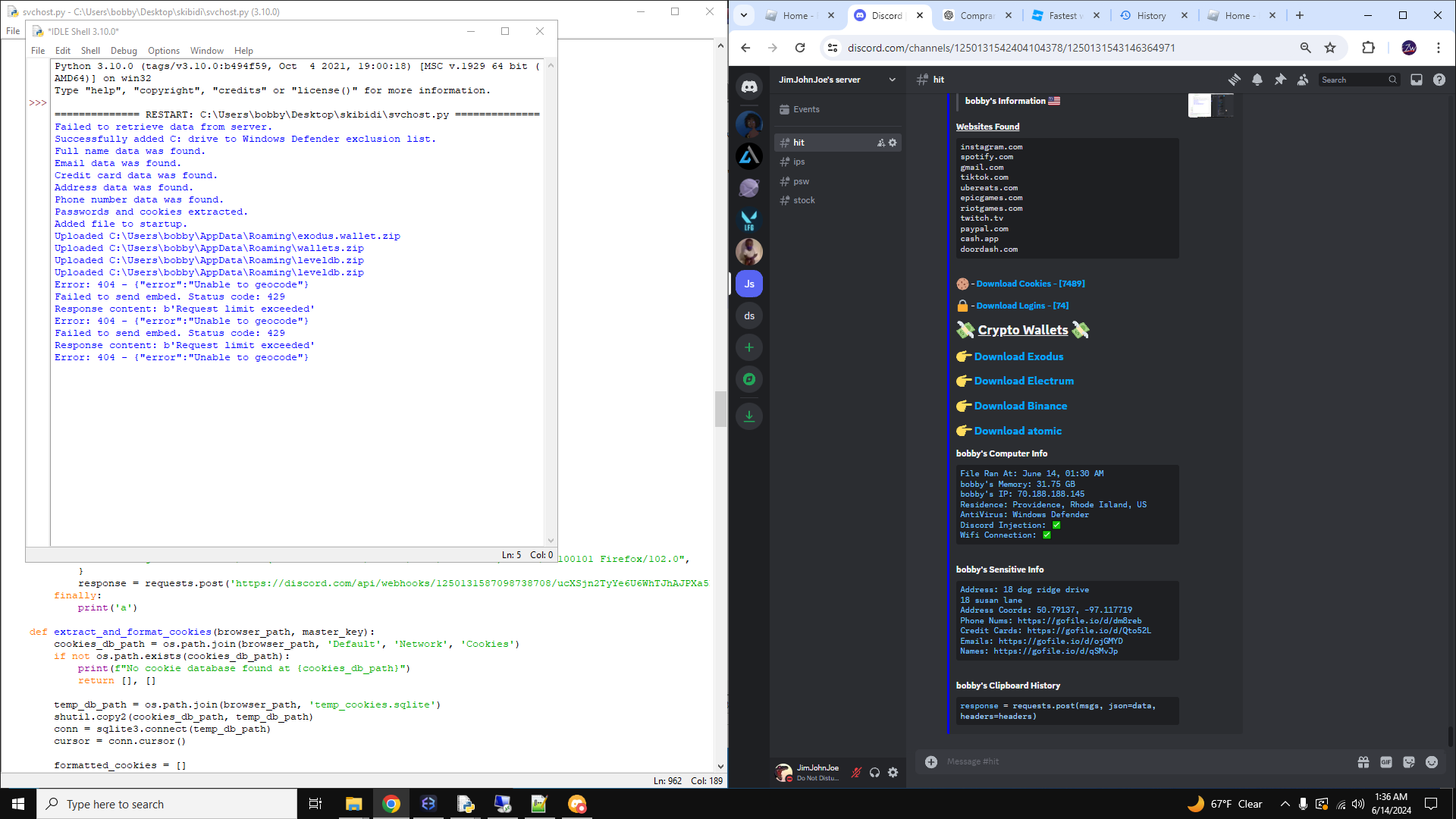Open pinned messages with pin icon

pyautogui.click(x=1280, y=80)
